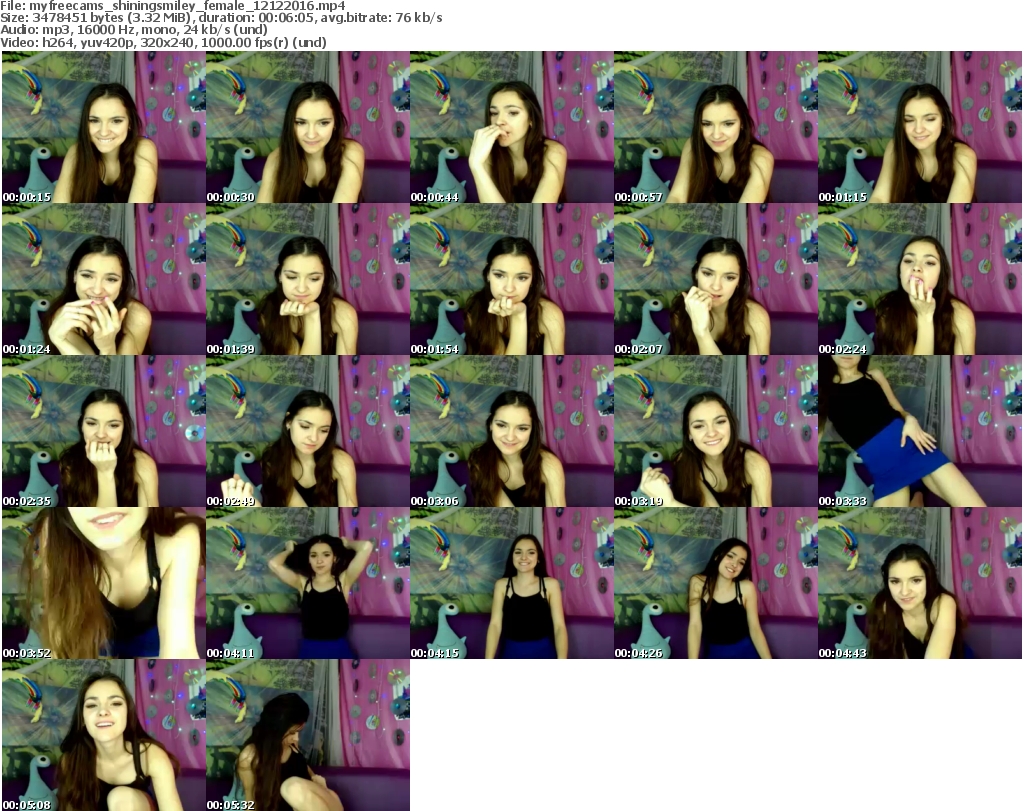Select the thumbnail timestamped 00:03:33
This screenshot has height=811, width=1024.
point(920,431)
